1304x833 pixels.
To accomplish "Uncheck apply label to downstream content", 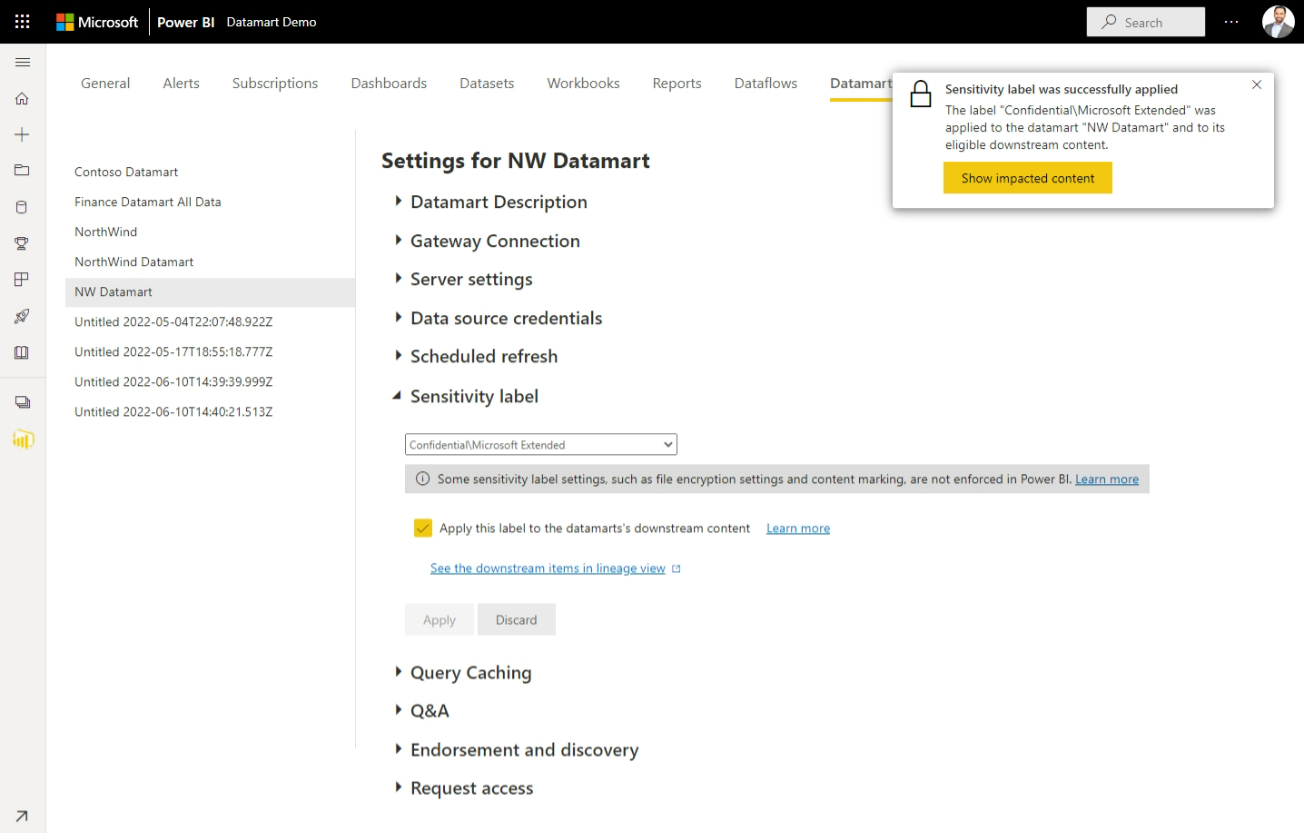I will click(423, 527).
